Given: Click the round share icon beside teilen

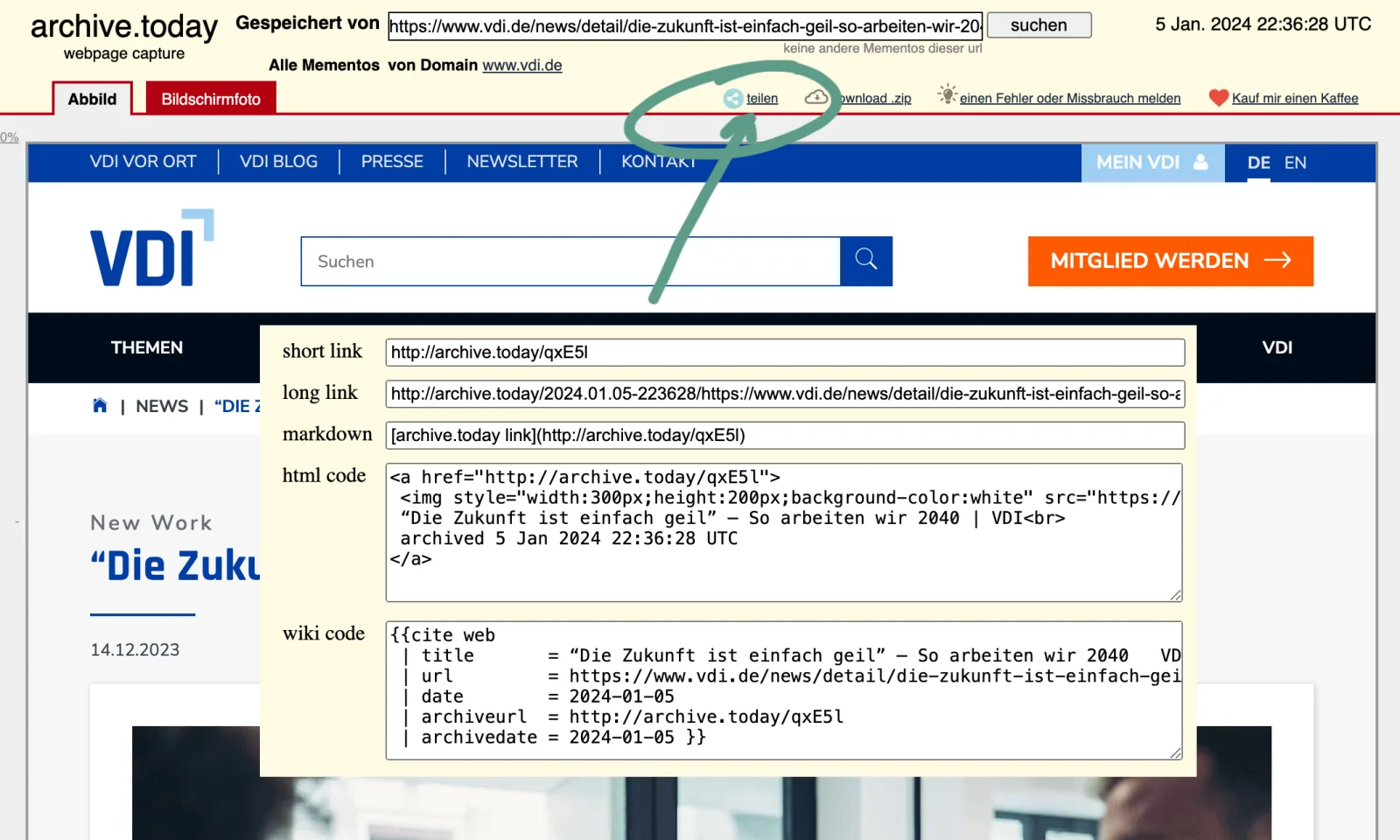Looking at the screenshot, I should coord(733,99).
